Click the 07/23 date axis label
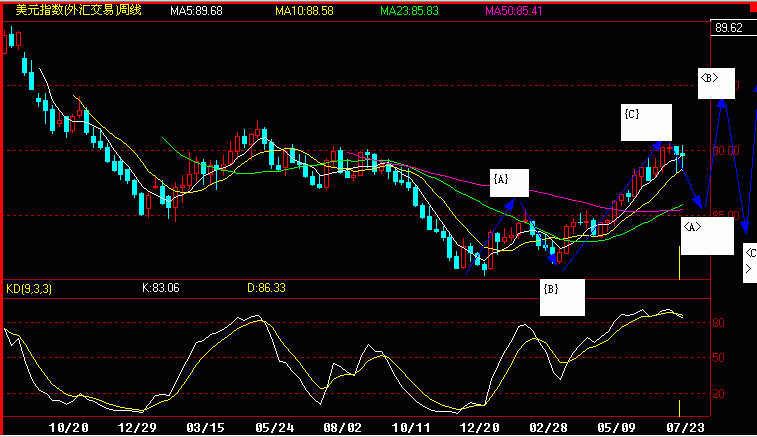The width and height of the screenshot is (757, 437). pyautogui.click(x=685, y=427)
